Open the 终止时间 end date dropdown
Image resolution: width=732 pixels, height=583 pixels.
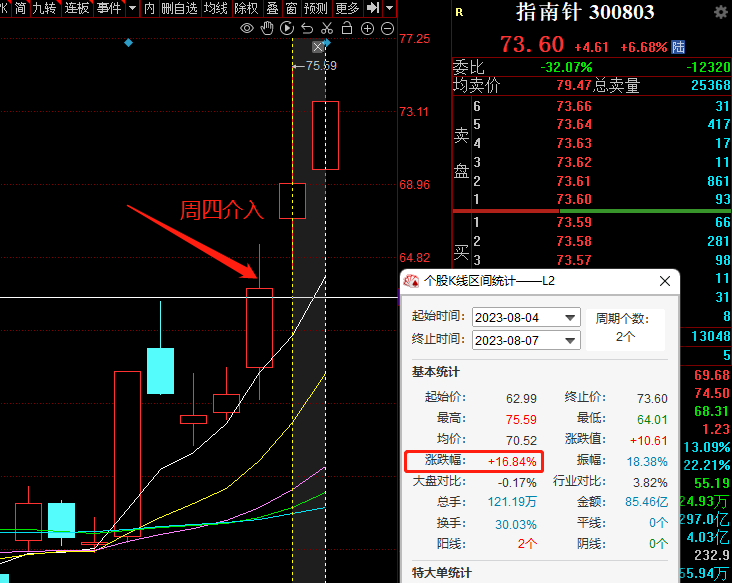pyautogui.click(x=570, y=340)
